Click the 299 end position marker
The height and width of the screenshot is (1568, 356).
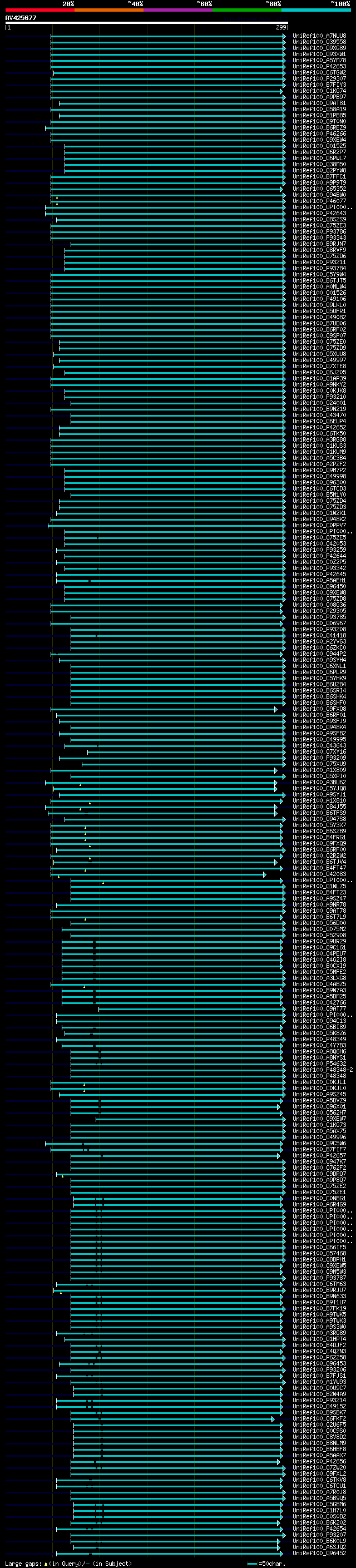281,27
